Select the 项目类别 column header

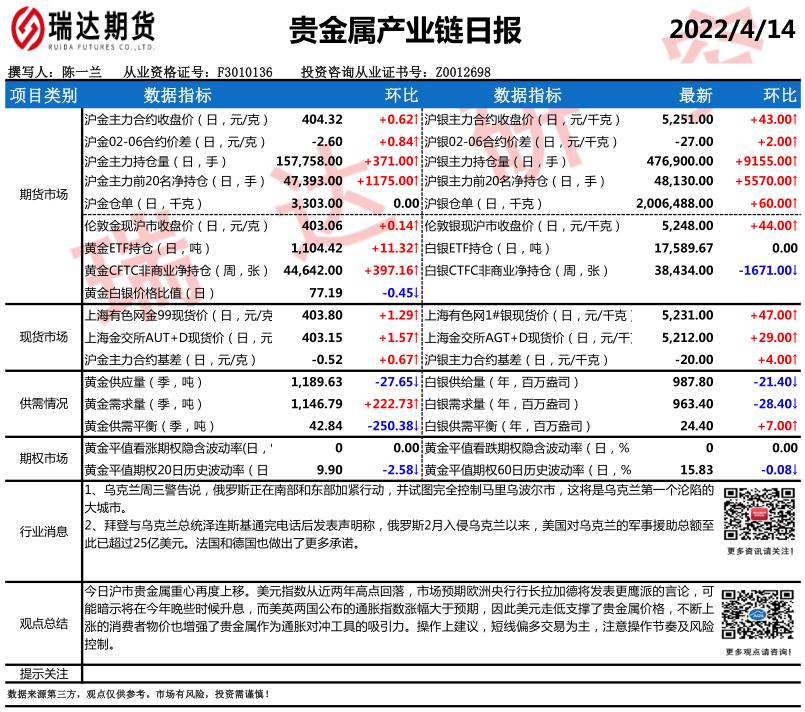[42, 95]
